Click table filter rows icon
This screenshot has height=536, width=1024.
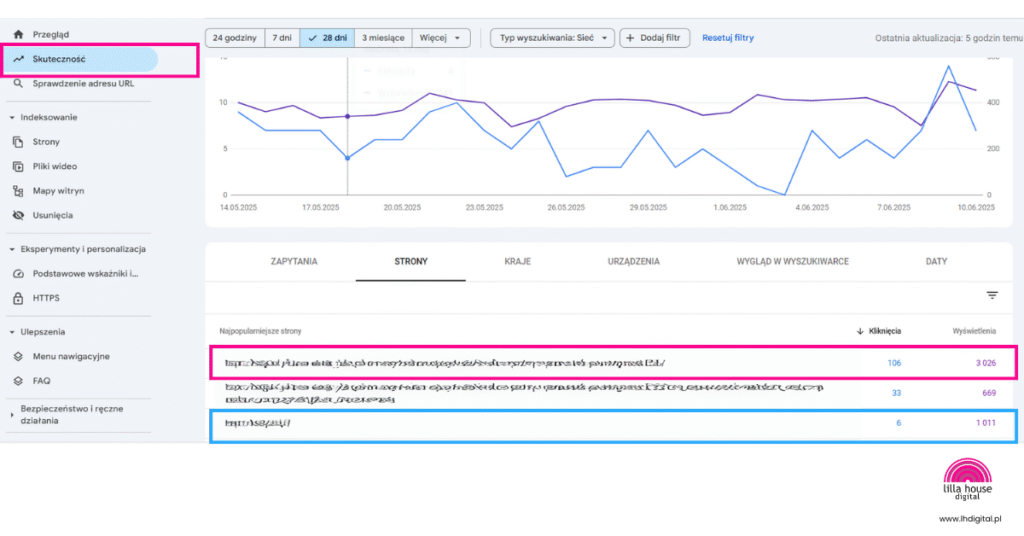click(x=992, y=296)
